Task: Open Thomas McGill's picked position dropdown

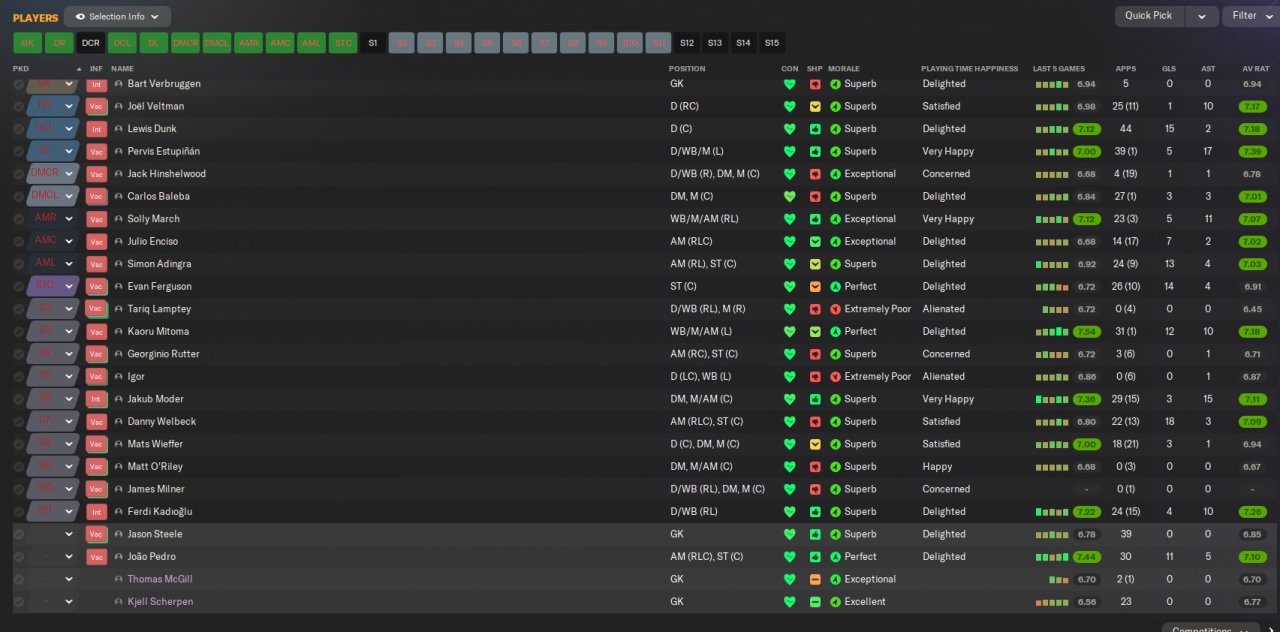Action: click(69, 579)
